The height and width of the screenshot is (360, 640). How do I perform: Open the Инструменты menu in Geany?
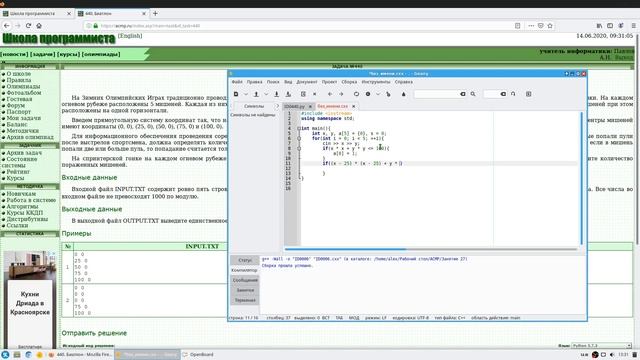(376, 82)
